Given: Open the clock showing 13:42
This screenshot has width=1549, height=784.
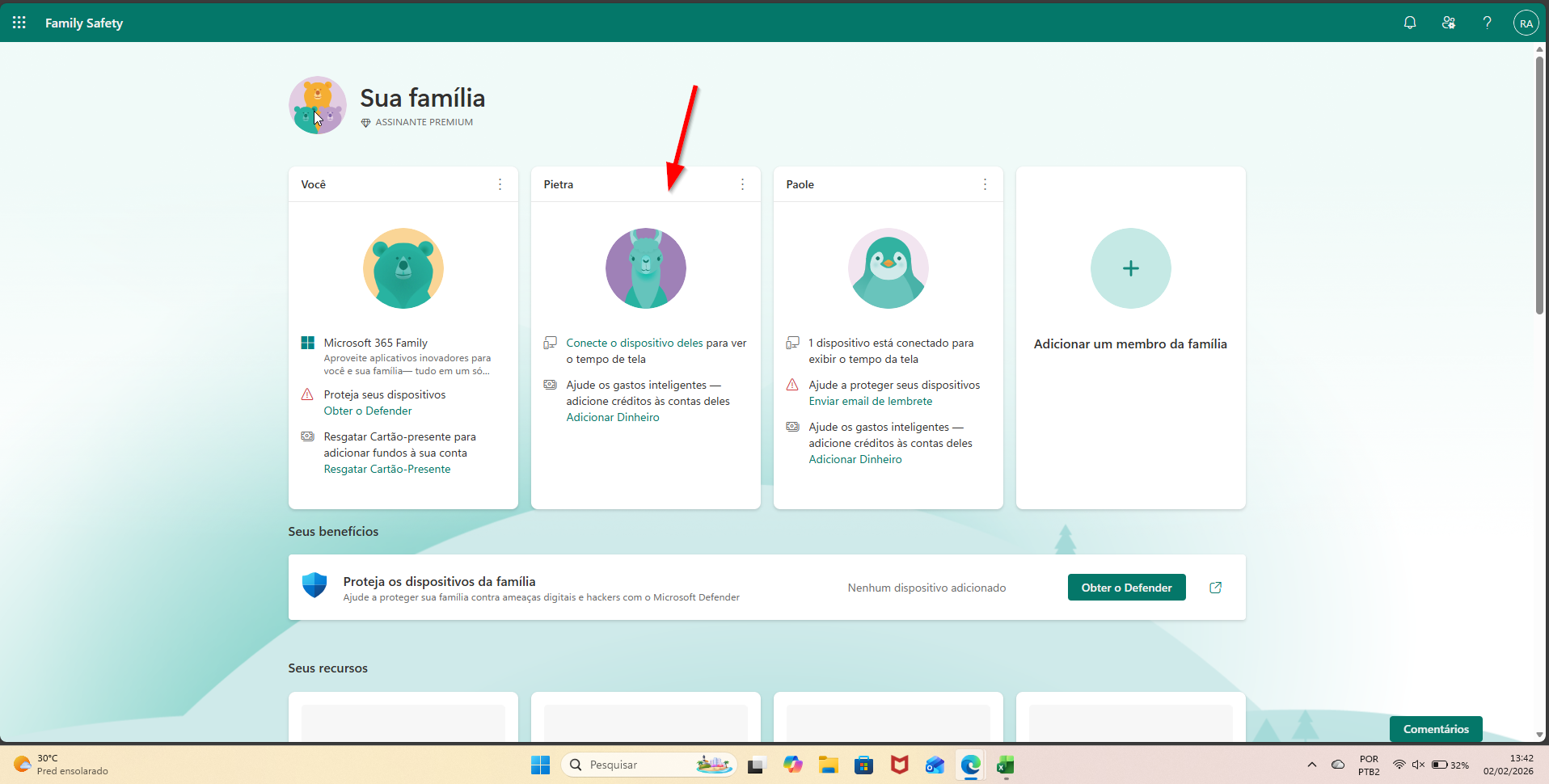Looking at the screenshot, I should pyautogui.click(x=1508, y=765).
